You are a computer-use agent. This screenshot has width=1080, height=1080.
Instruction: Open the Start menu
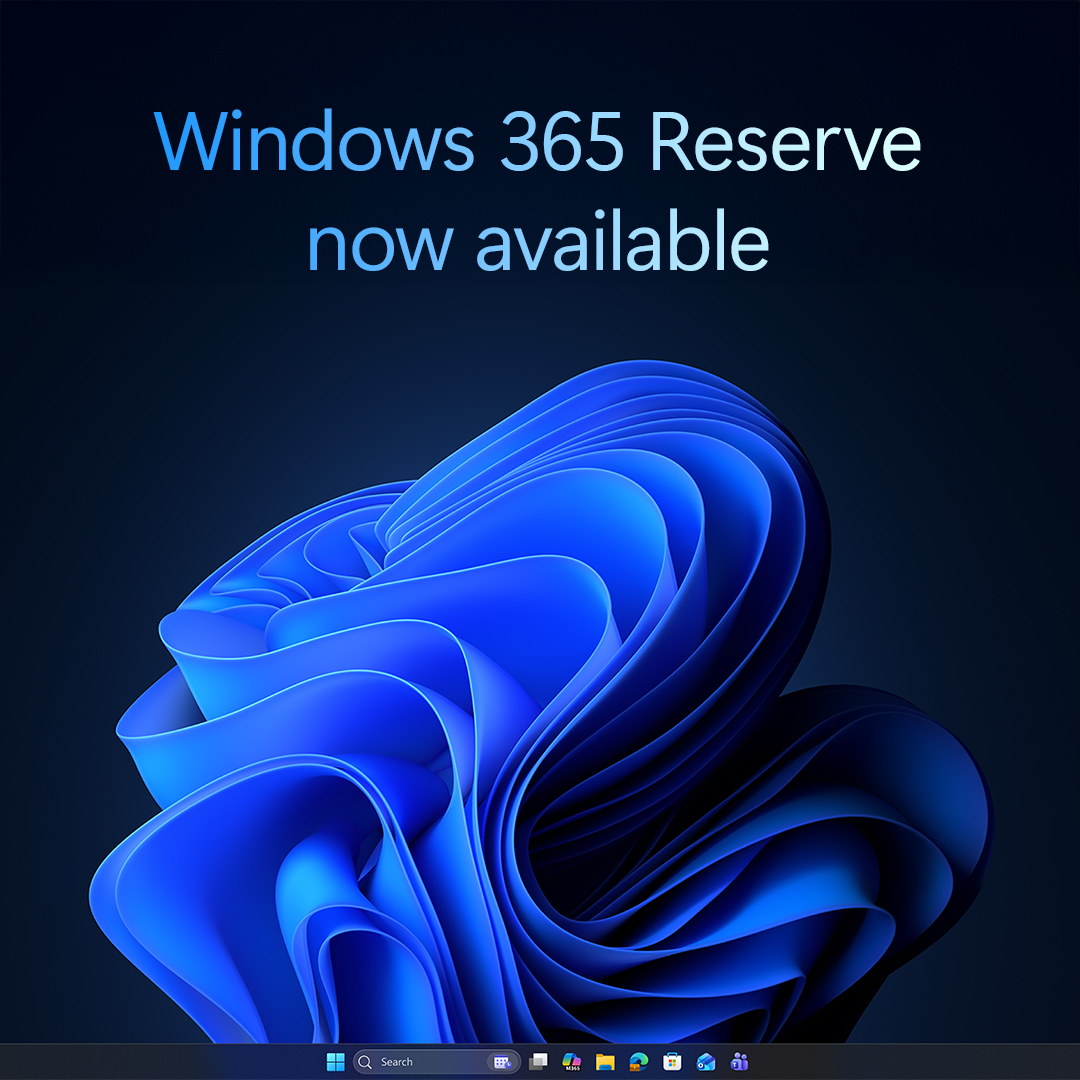336,1061
